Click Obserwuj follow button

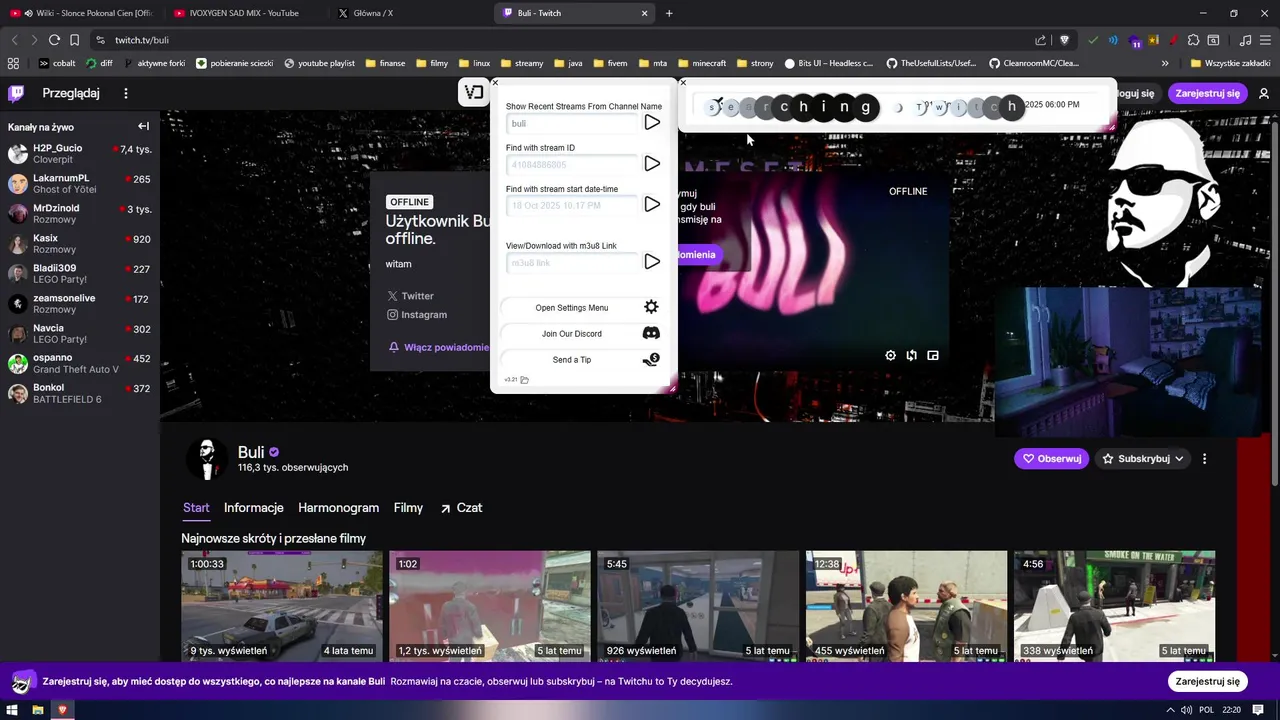1051,459
